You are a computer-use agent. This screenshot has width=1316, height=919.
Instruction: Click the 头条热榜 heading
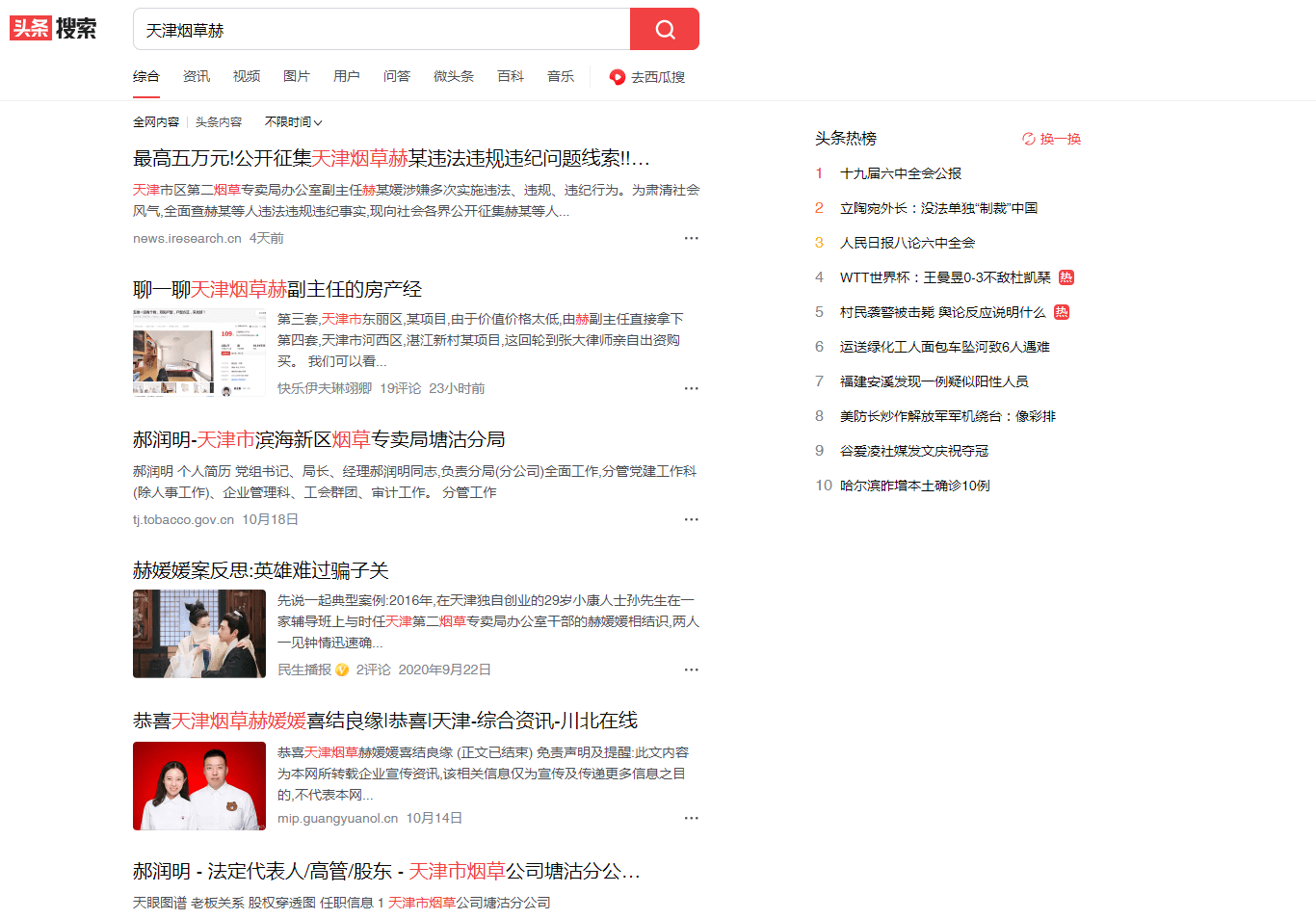(846, 139)
